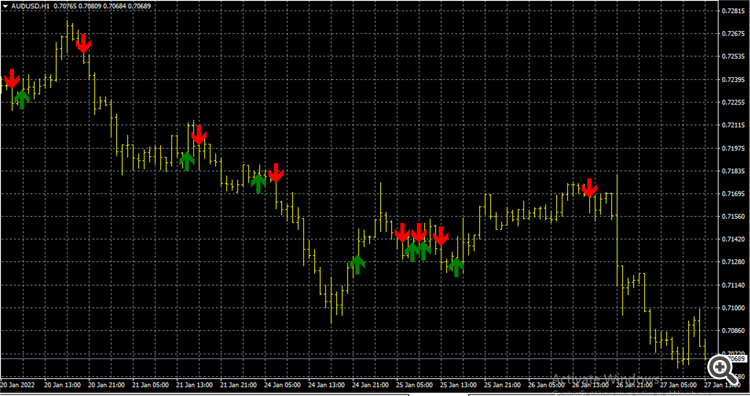Click price axis label 0.71420
The image size is (750, 396).
tap(734, 239)
